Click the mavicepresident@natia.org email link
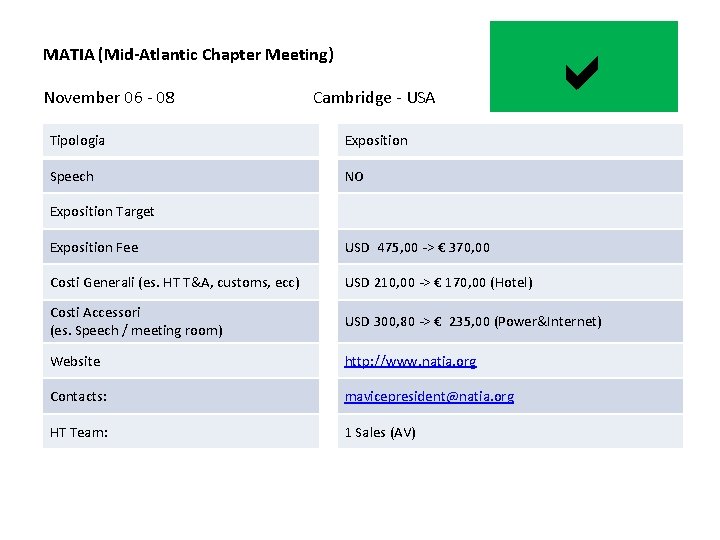Viewport: 720px width, 540px height. point(429,396)
